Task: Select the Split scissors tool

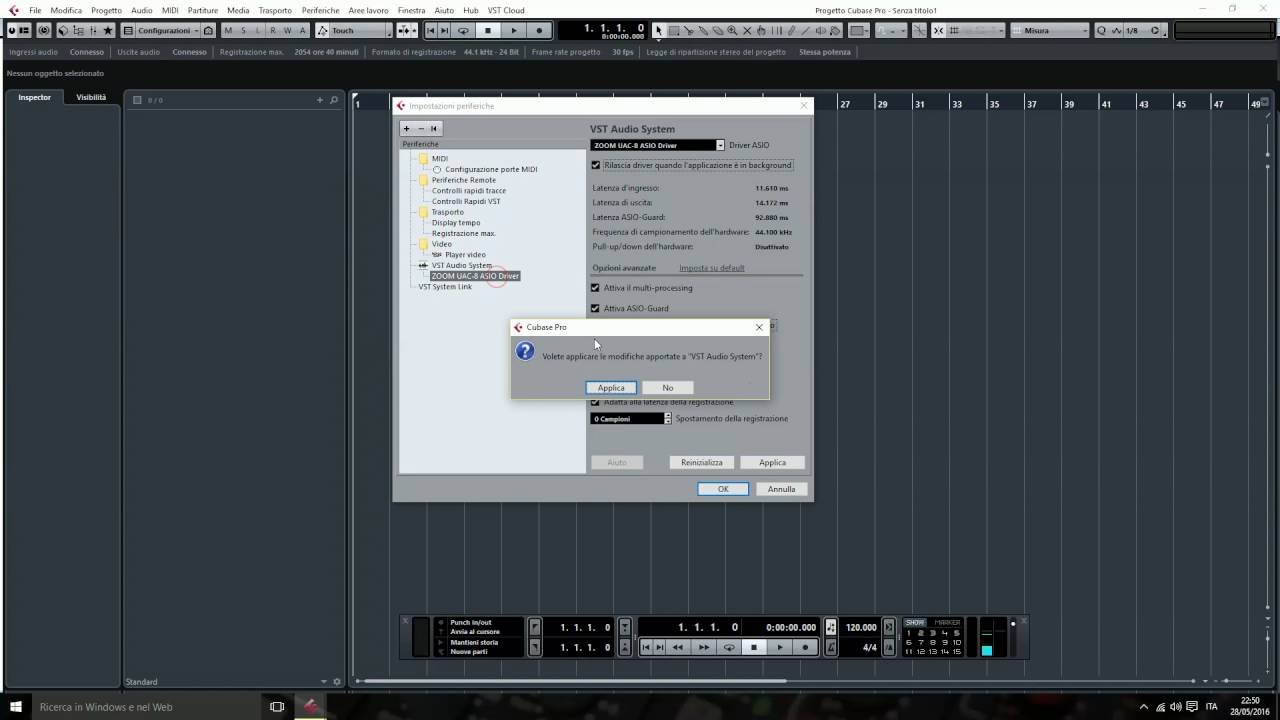Action: pos(688,30)
